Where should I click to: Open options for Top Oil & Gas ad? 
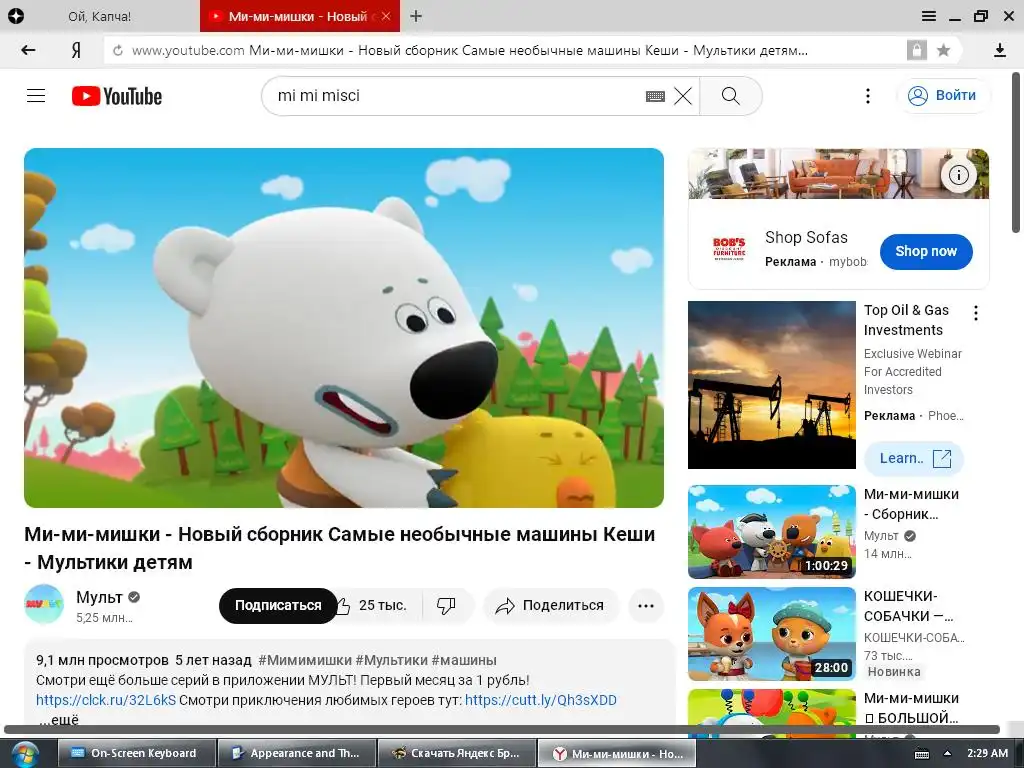(x=976, y=313)
